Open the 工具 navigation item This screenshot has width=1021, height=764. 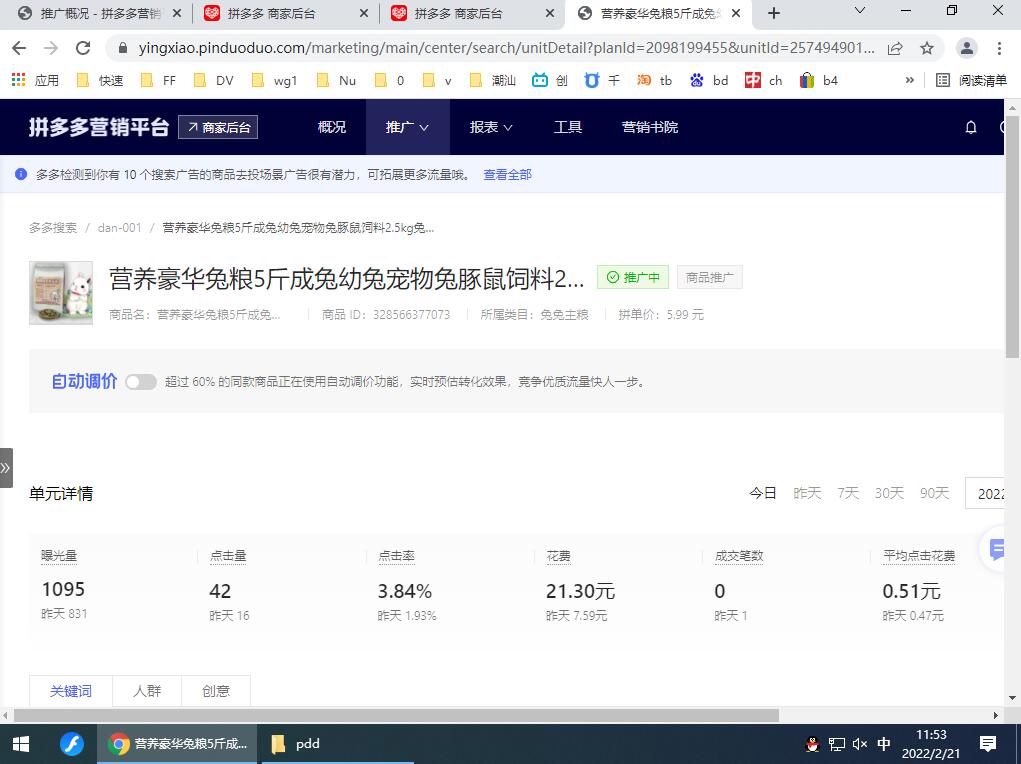click(x=568, y=127)
